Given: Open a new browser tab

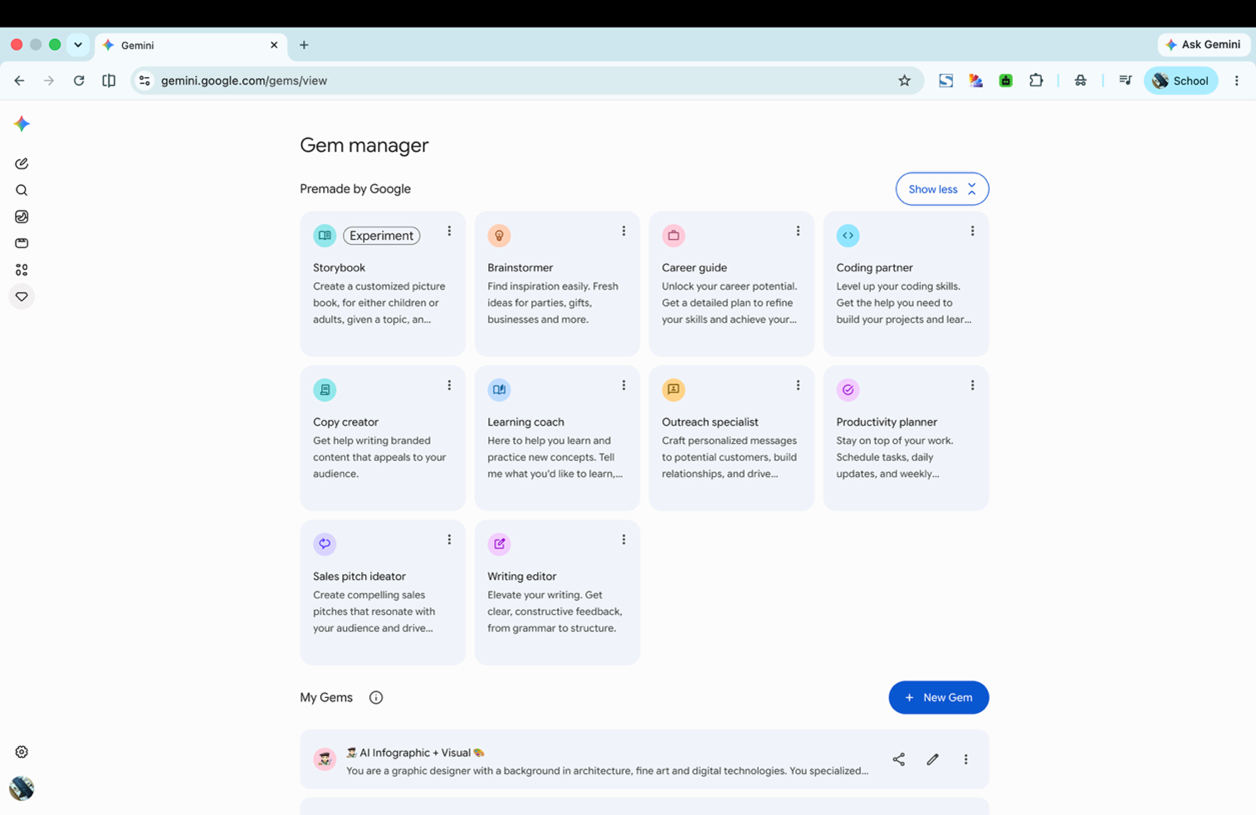Looking at the screenshot, I should [304, 45].
